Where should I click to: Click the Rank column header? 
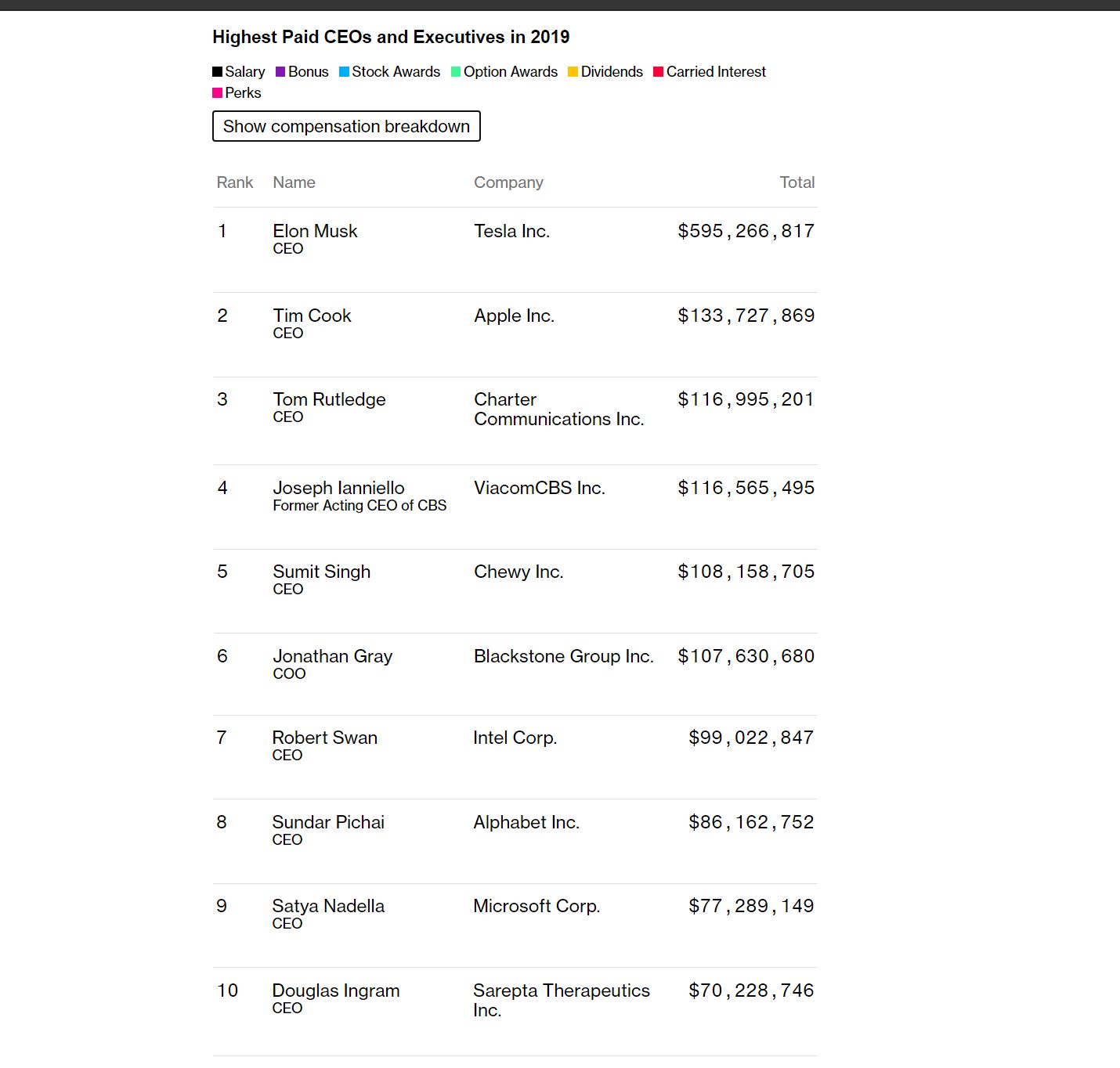(x=235, y=182)
